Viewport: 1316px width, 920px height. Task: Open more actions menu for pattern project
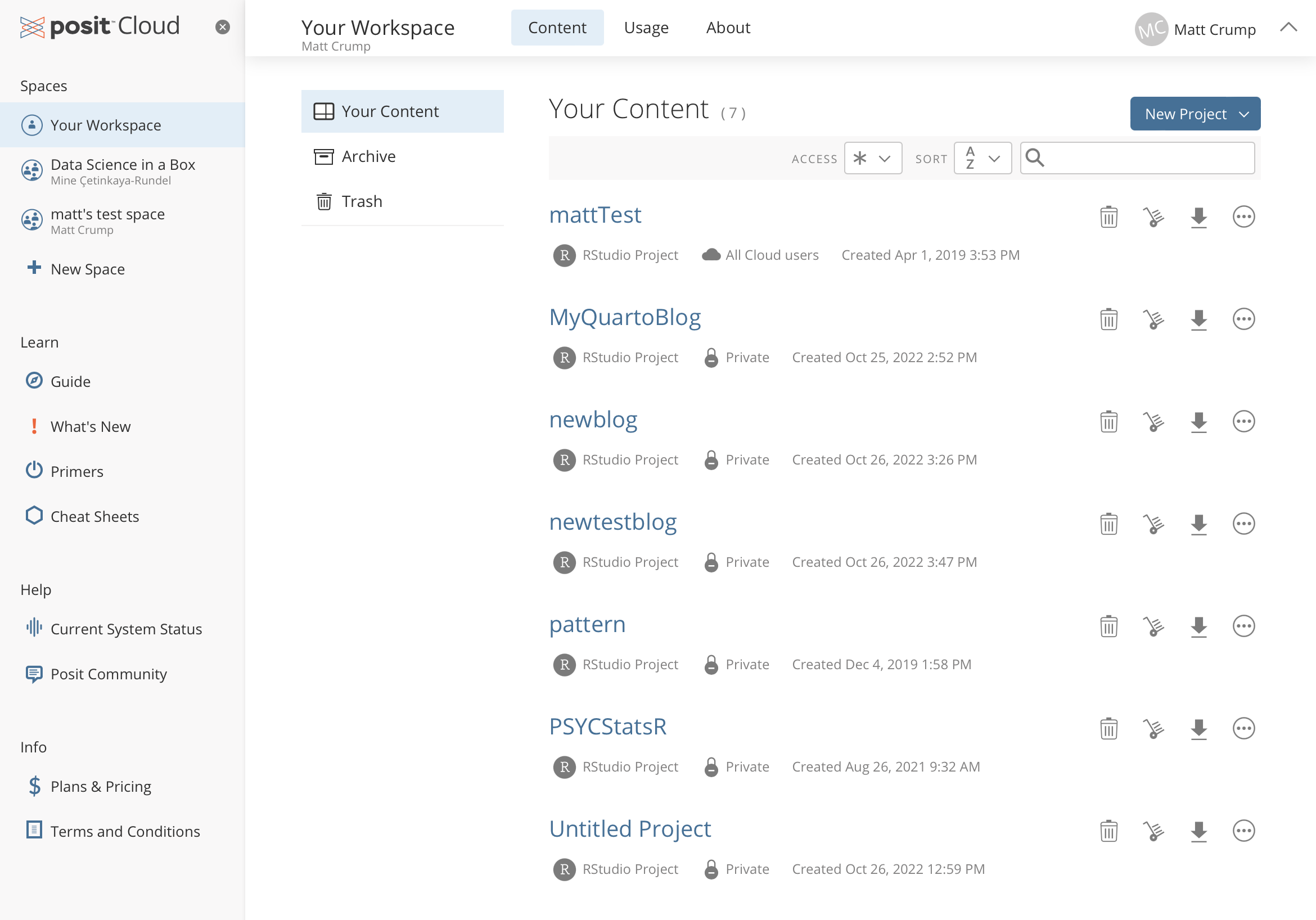point(1243,626)
